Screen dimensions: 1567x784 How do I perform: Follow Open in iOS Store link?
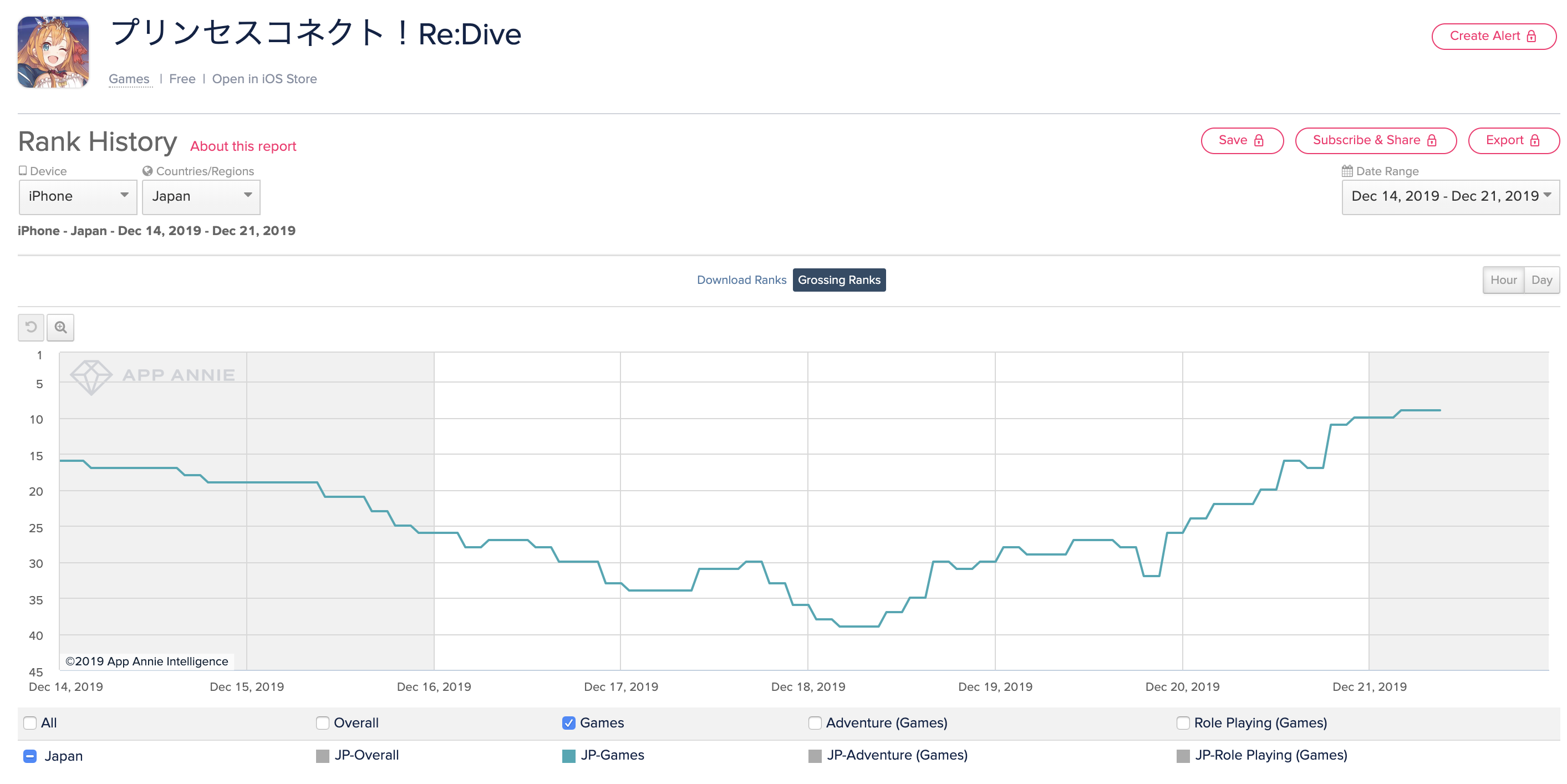264,79
